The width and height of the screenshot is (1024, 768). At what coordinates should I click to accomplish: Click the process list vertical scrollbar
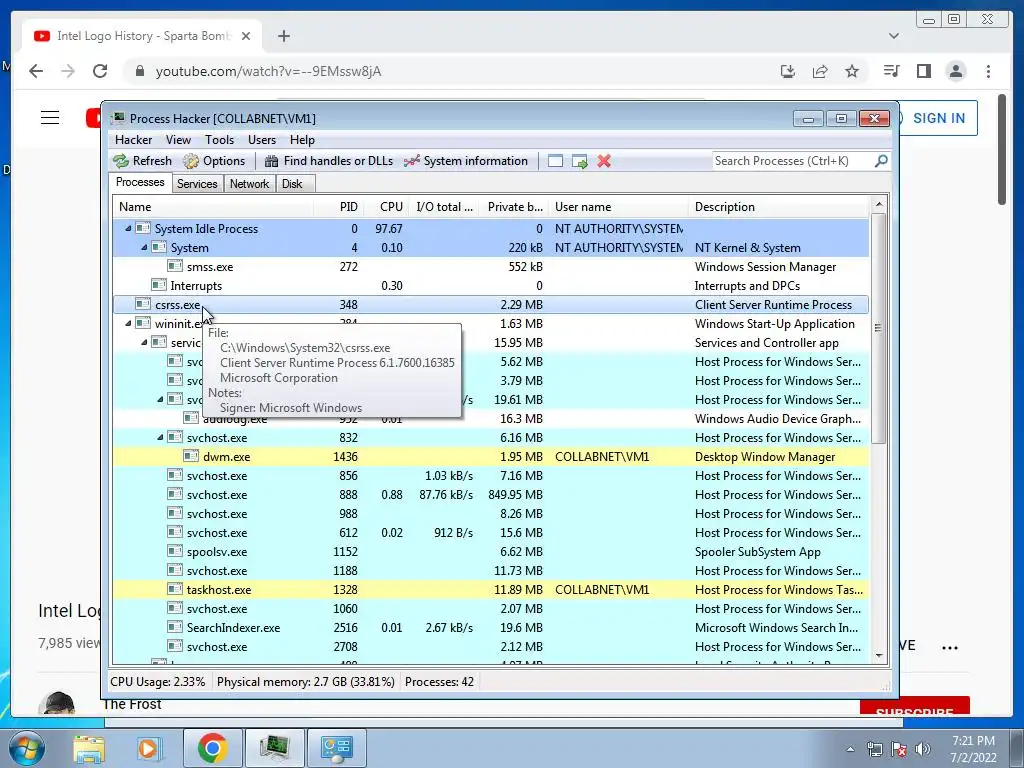878,328
